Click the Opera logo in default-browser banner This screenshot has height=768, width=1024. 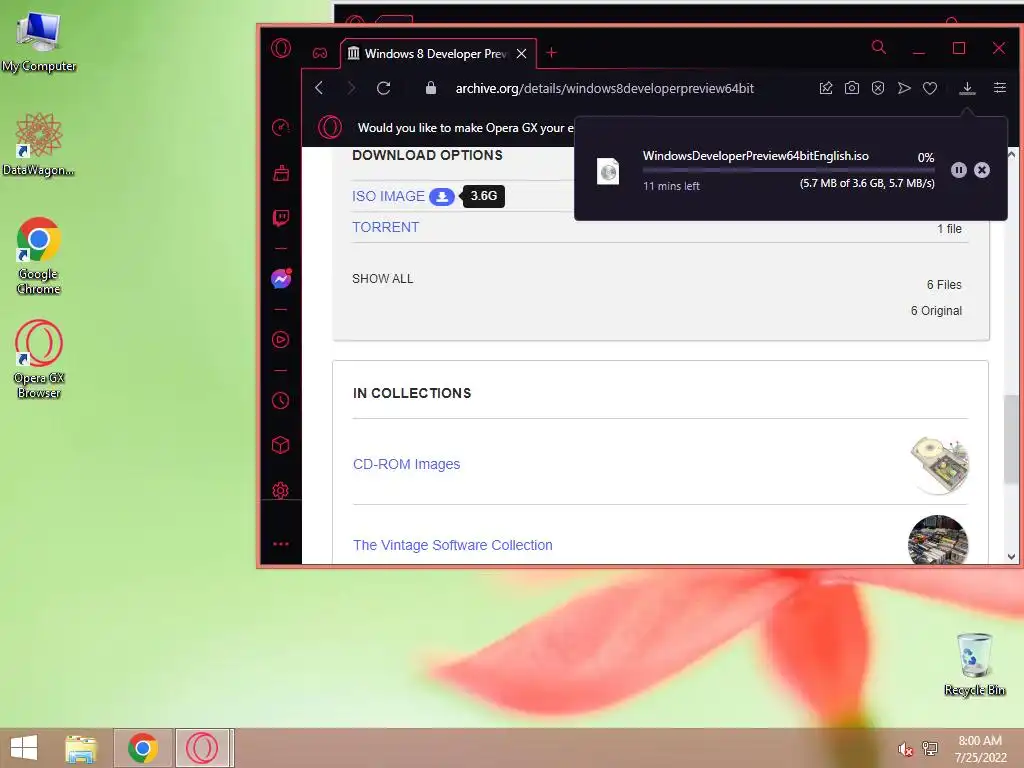[330, 127]
